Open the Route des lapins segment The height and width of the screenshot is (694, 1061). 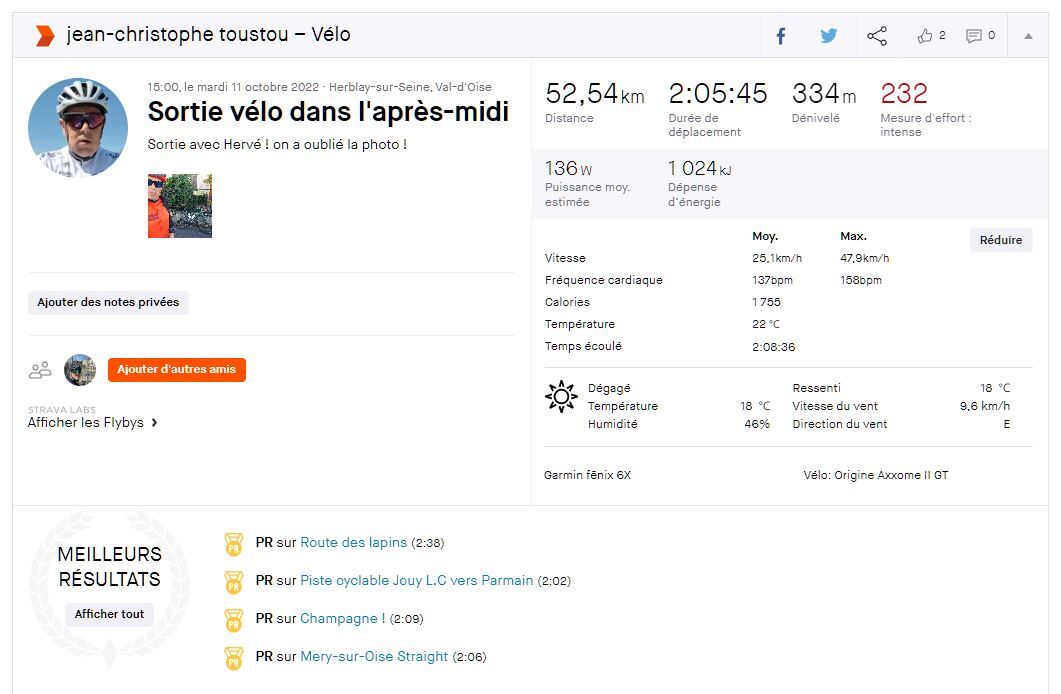pyautogui.click(x=354, y=543)
